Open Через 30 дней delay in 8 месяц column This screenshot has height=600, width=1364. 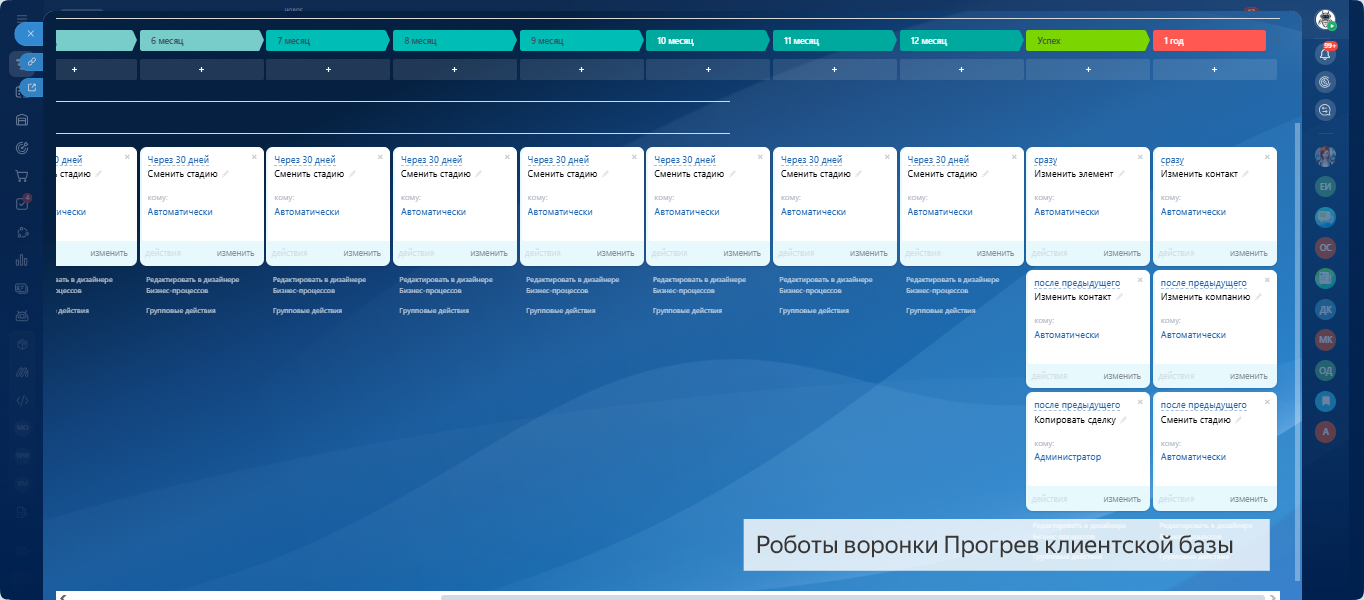[x=431, y=160]
